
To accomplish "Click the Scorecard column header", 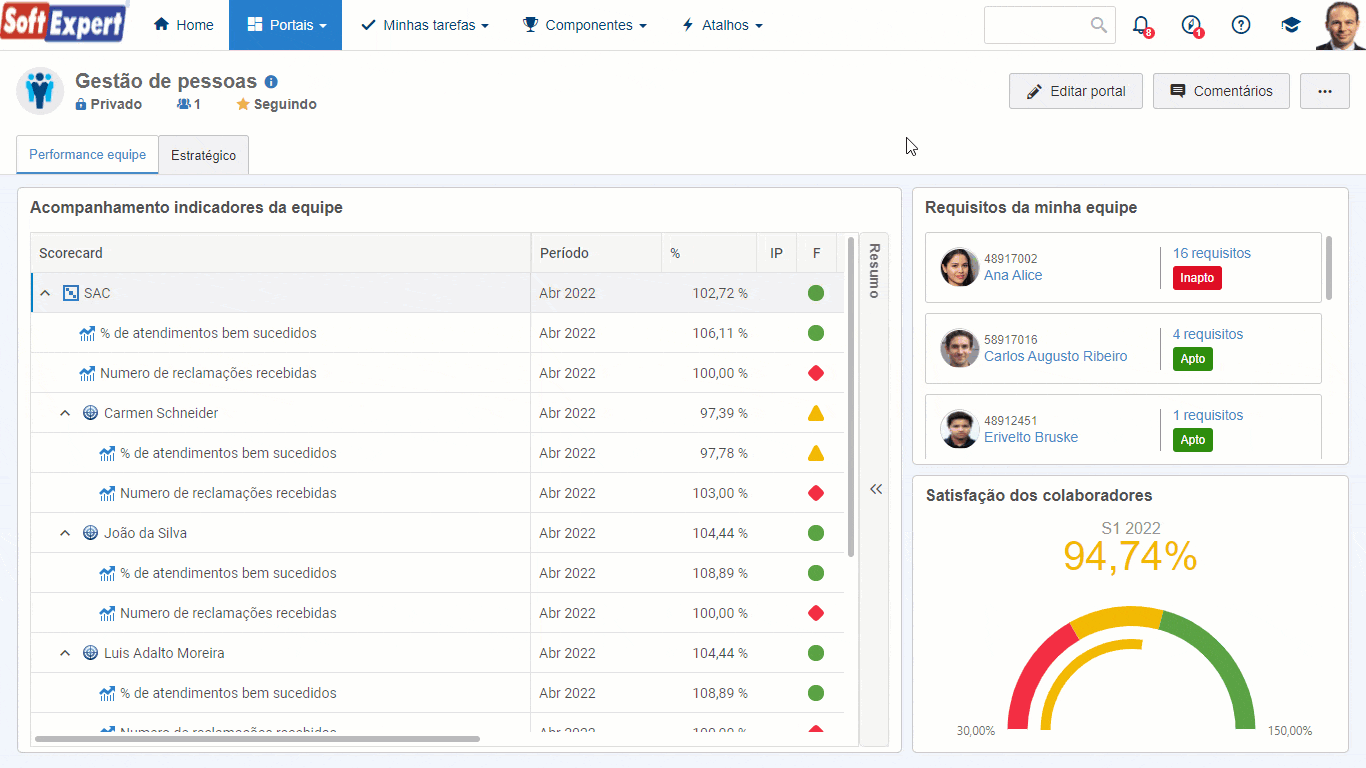I will pos(281,253).
